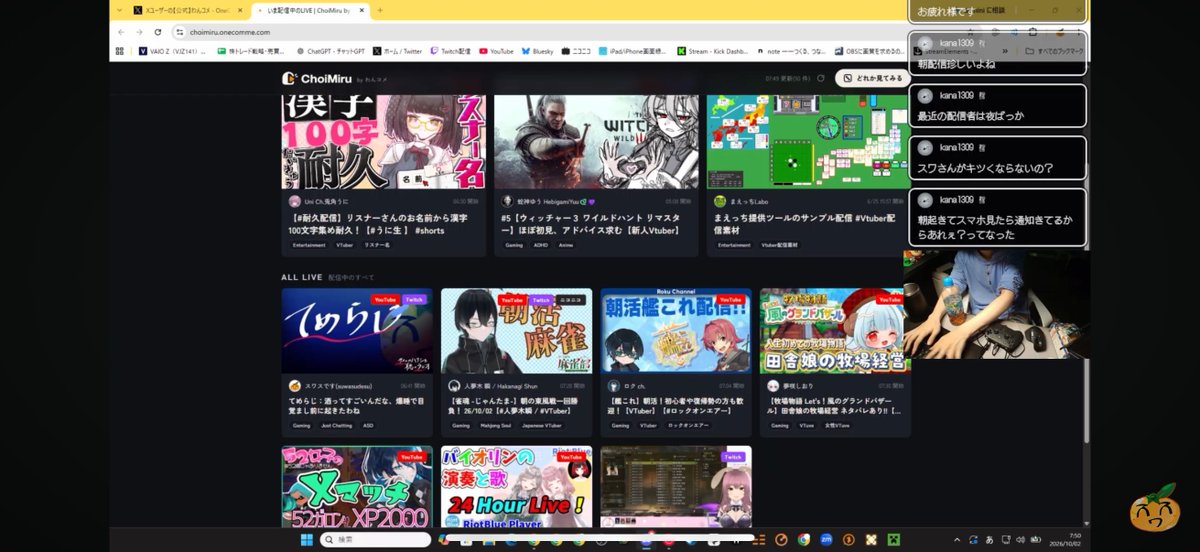
Task: Click the Vtuber配信素材 tag
Action: tap(780, 244)
